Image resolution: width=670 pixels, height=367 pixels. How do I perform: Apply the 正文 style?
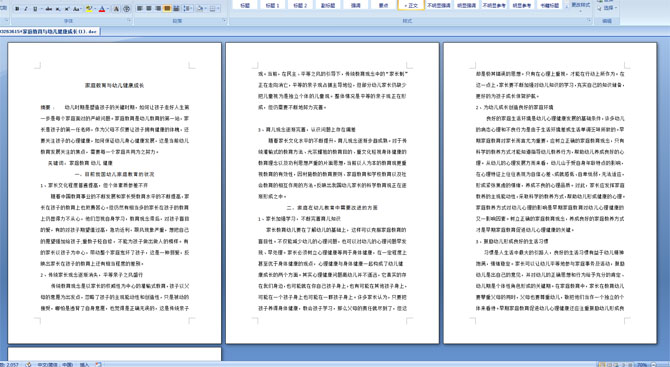[411, 5]
